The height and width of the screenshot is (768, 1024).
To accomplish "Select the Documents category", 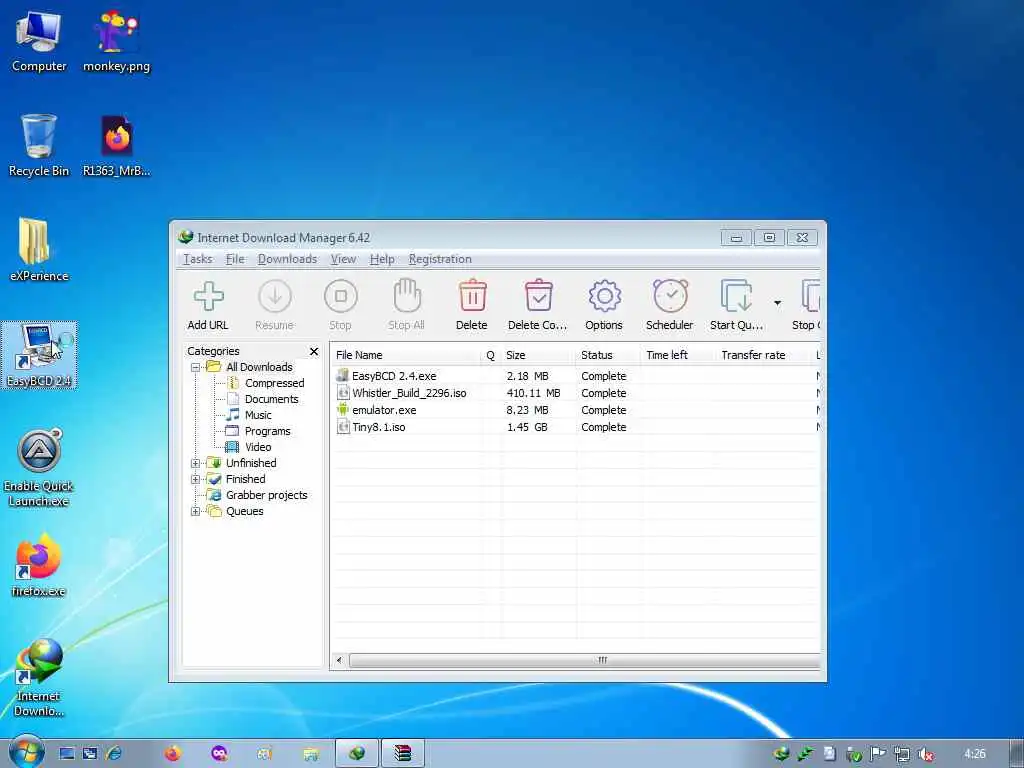I will (272, 399).
